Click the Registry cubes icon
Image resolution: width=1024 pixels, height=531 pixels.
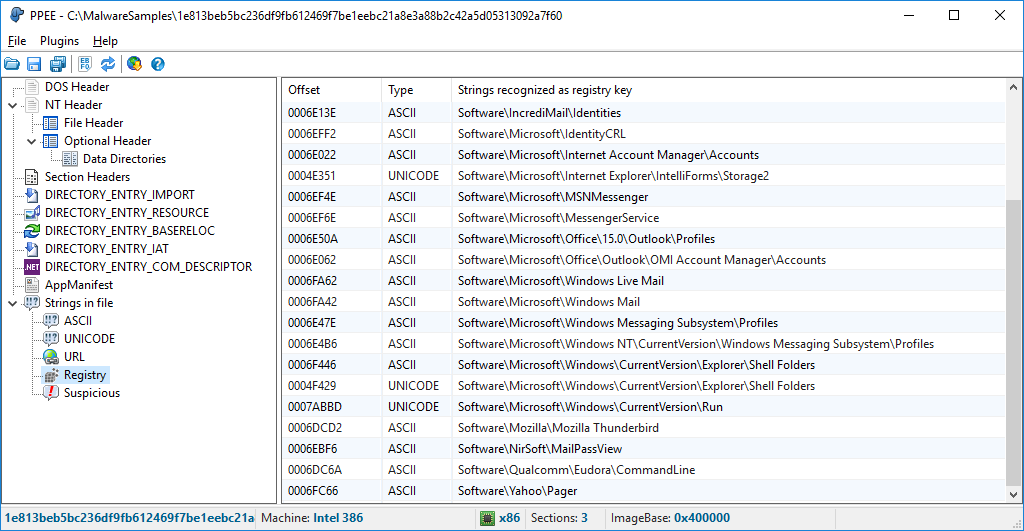51,375
